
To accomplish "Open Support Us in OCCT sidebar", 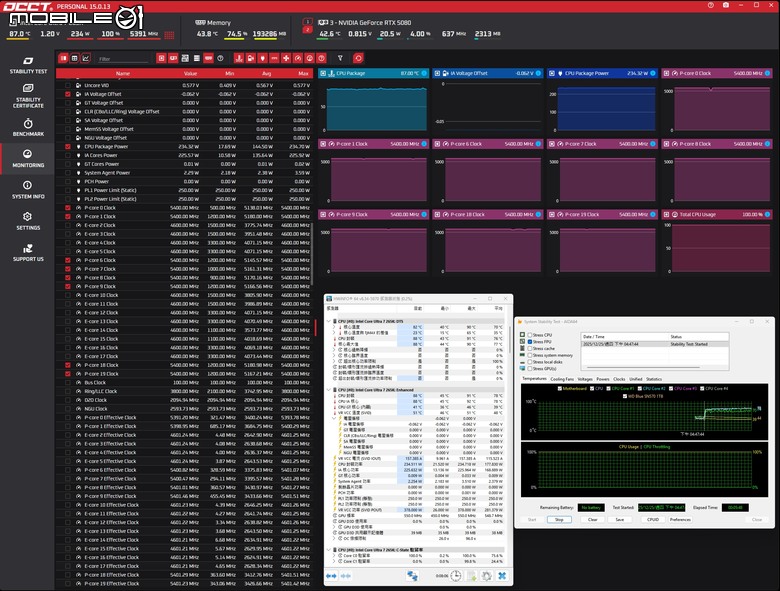I will coord(28,252).
